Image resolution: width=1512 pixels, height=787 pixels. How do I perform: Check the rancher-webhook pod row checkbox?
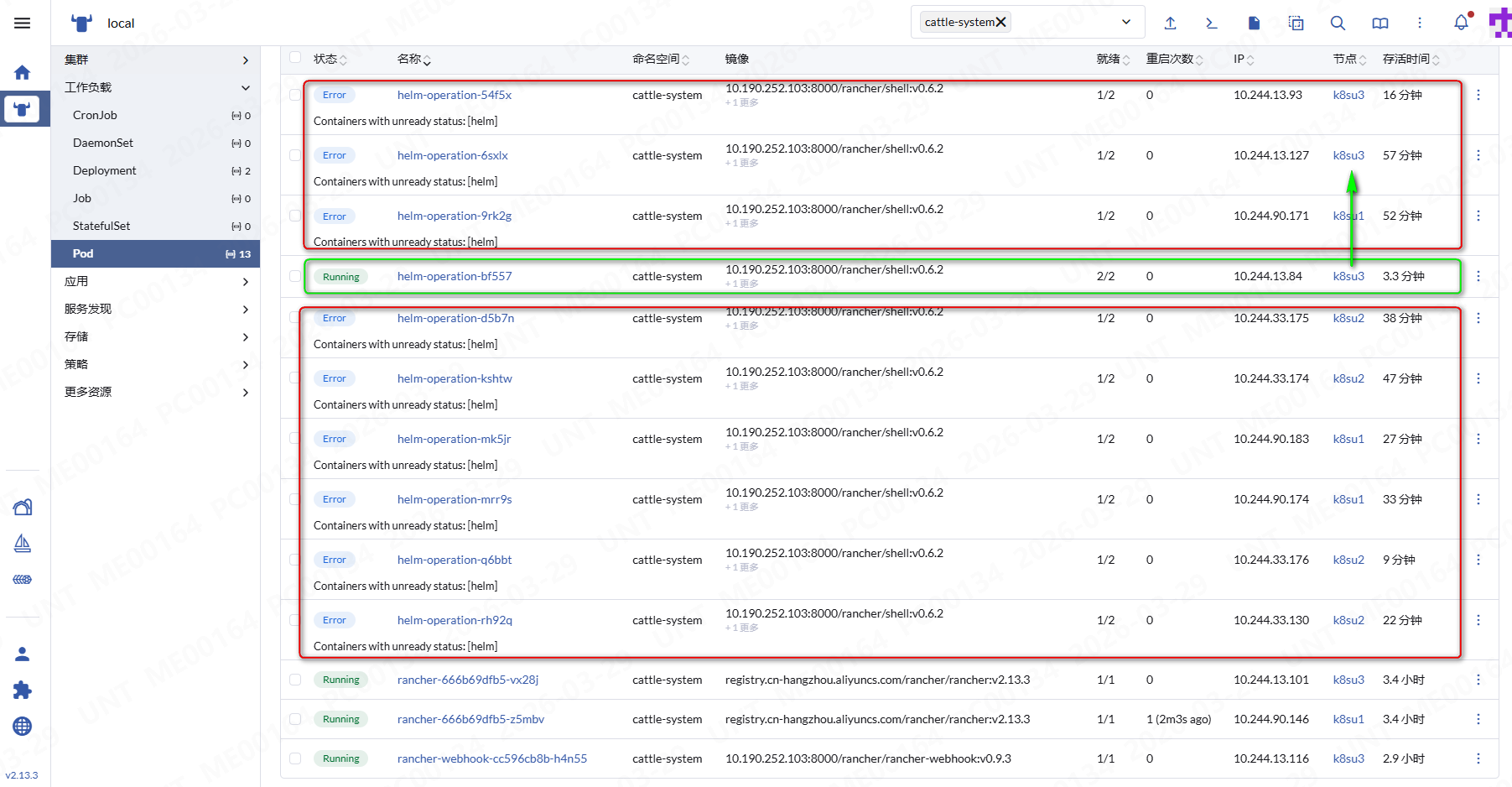[295, 758]
